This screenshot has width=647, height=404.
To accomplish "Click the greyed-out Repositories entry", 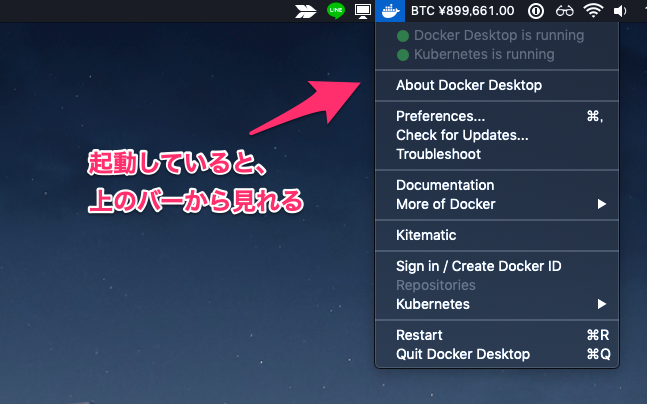I will [497, 285].
